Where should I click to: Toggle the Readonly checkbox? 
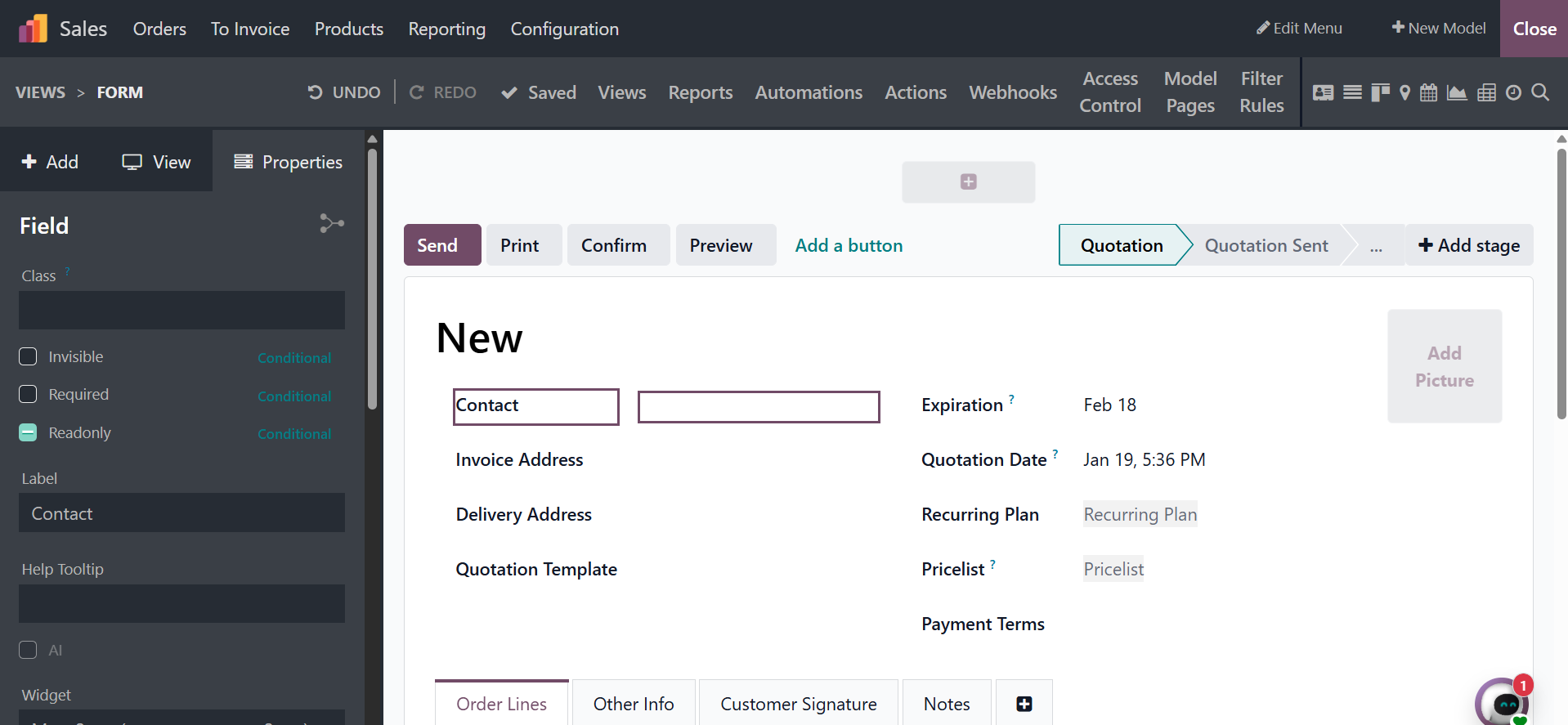[29, 432]
